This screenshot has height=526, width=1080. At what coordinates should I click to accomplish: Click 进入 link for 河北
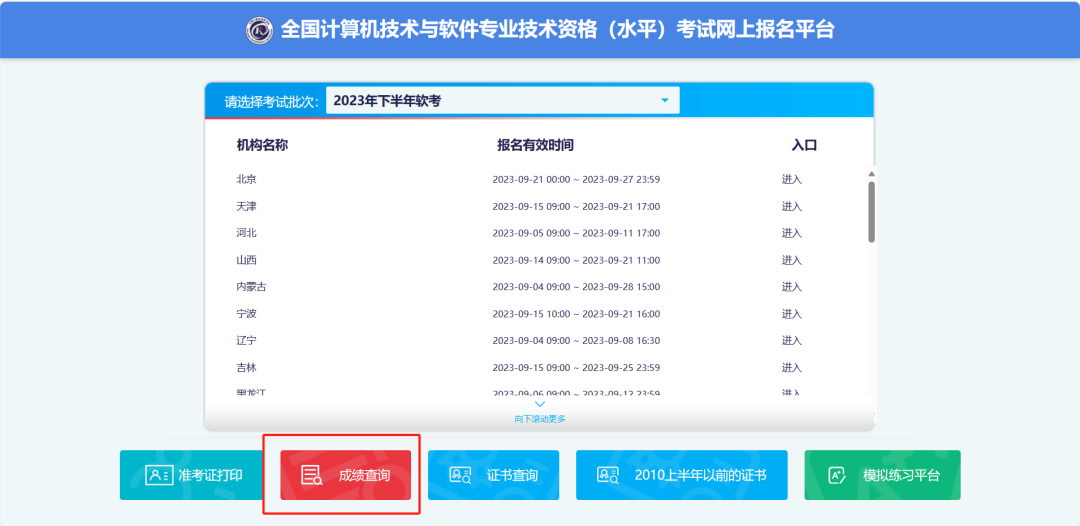tap(792, 233)
